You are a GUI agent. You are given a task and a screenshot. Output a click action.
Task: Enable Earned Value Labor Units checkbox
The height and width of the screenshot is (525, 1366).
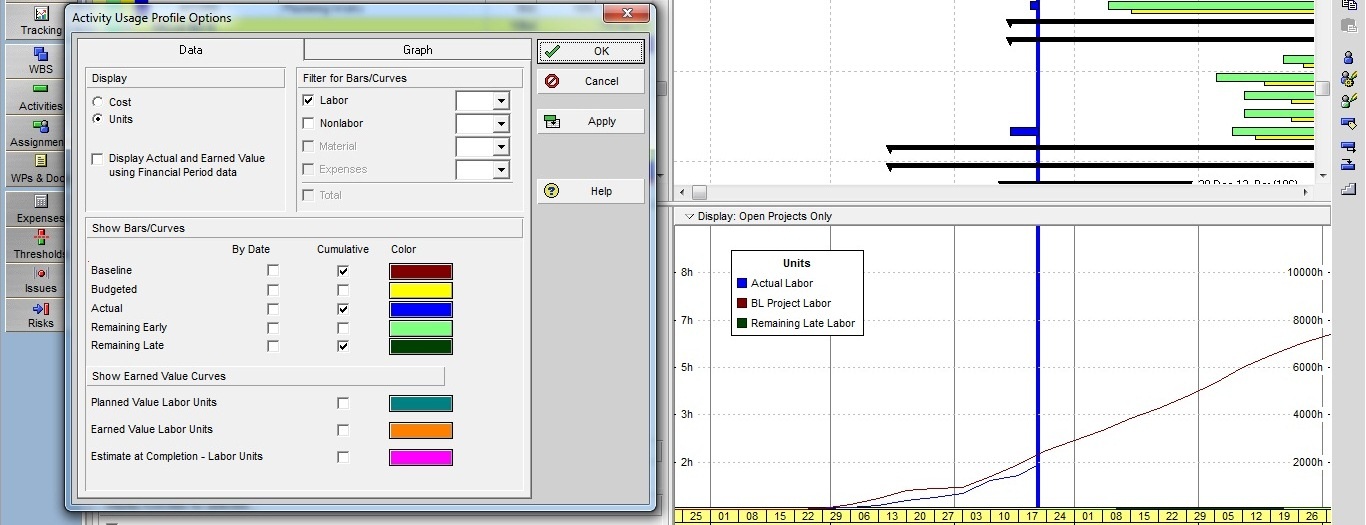point(343,430)
